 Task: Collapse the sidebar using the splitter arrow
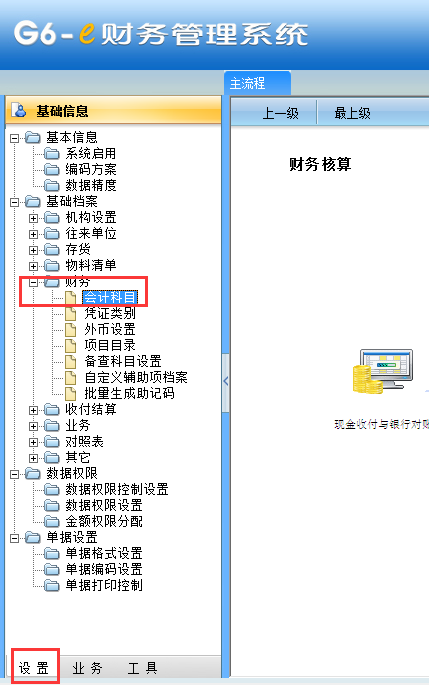[225, 381]
